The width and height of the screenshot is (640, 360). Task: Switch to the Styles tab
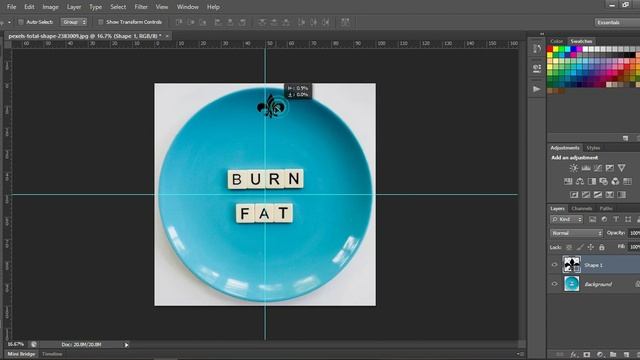(x=593, y=148)
